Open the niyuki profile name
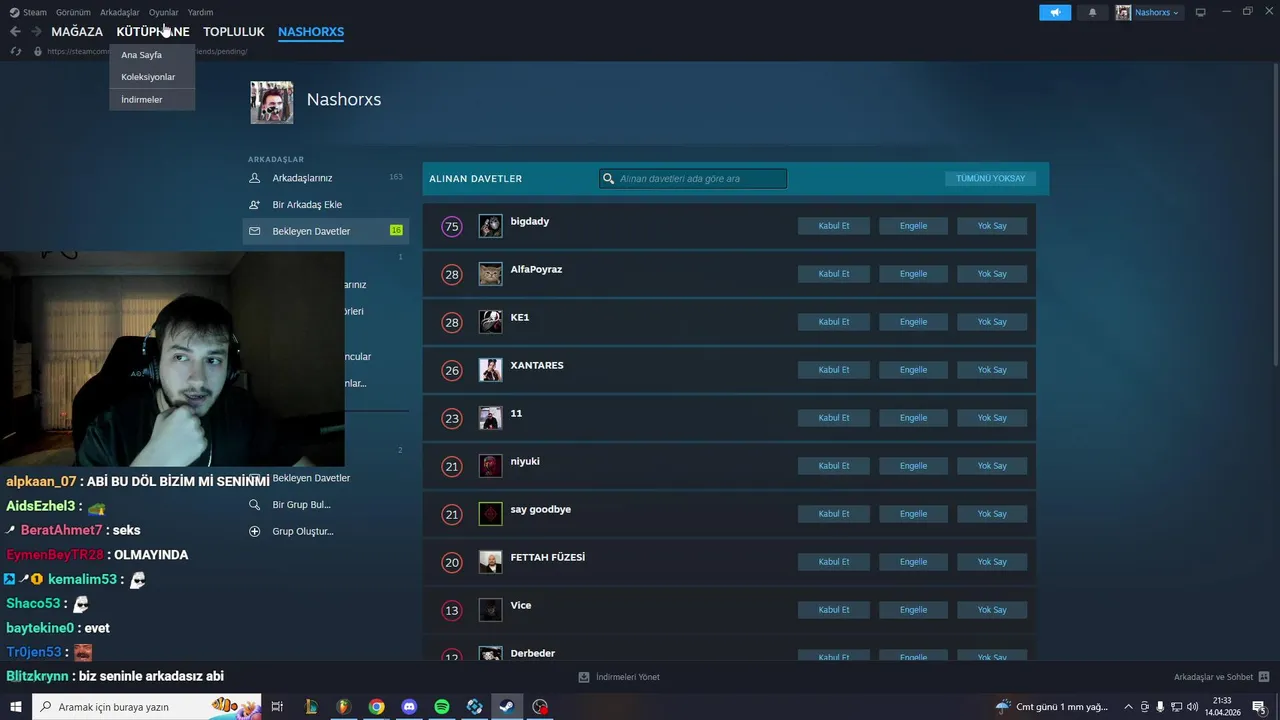The height and width of the screenshot is (720, 1280). coord(525,462)
